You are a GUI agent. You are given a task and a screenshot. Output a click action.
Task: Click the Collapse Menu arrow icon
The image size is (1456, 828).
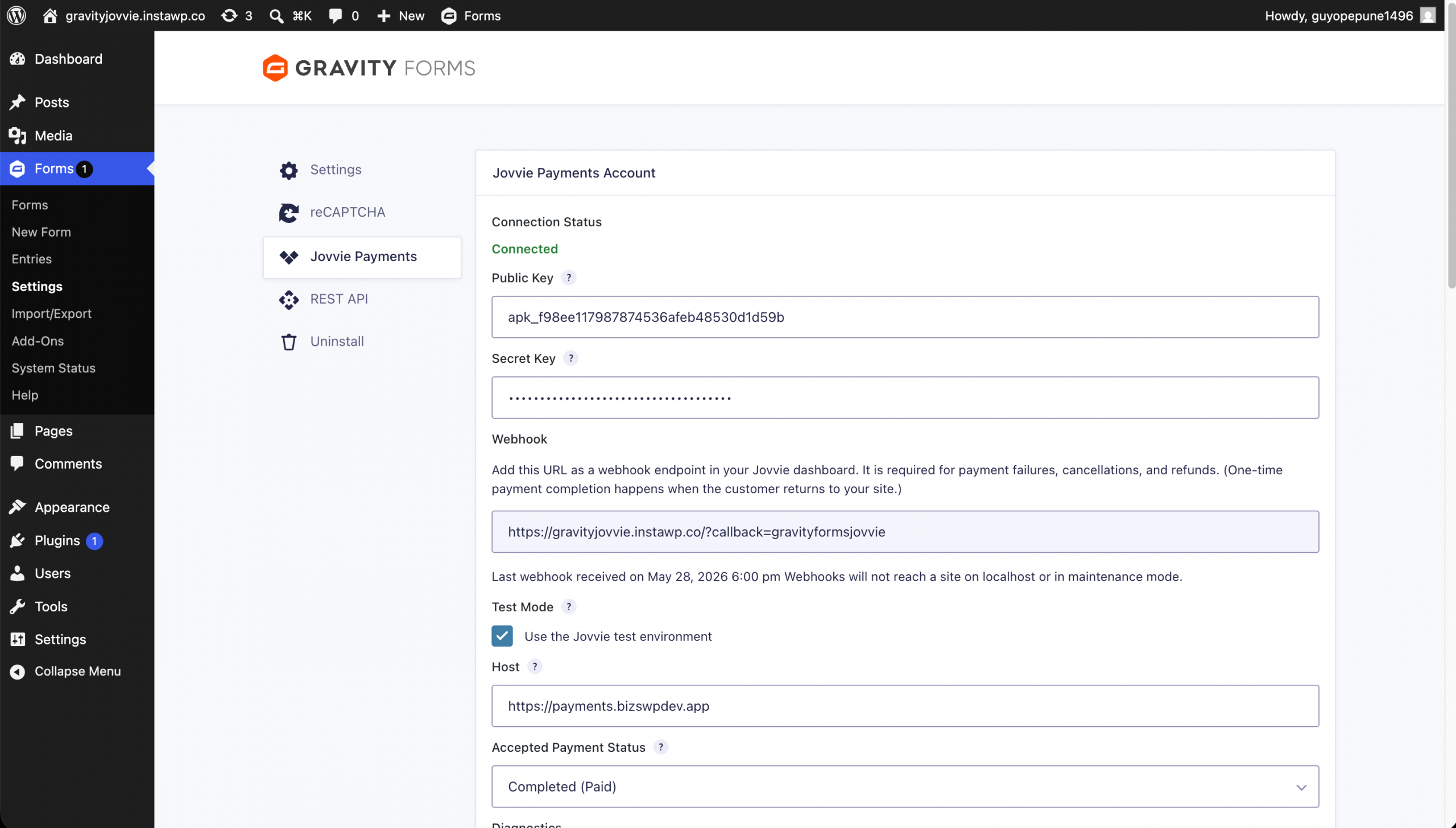pyautogui.click(x=18, y=672)
